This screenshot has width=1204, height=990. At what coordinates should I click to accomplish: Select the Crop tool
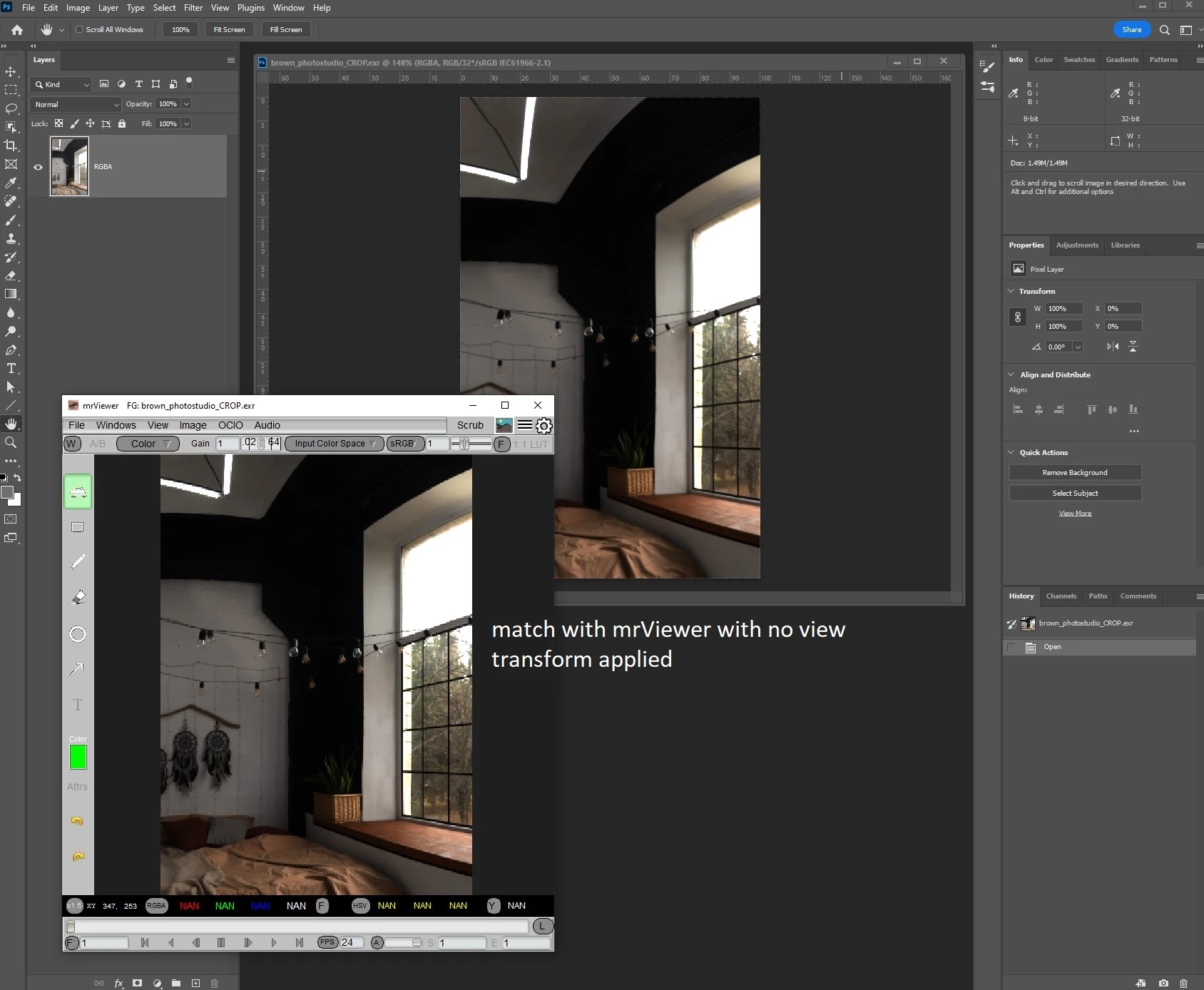[11, 146]
